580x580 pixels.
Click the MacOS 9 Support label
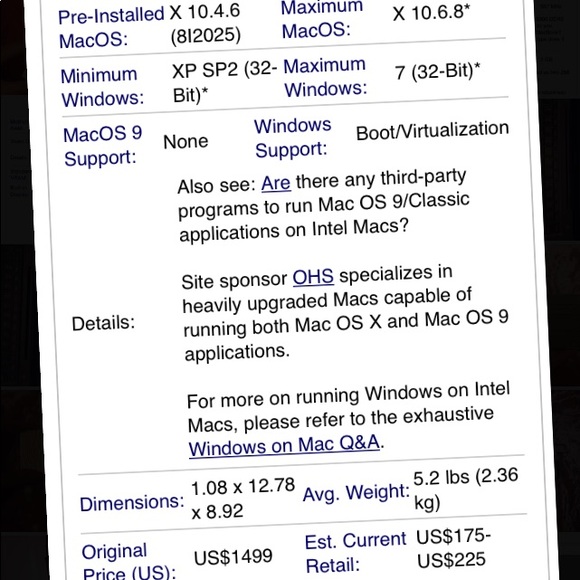[x=103, y=146]
